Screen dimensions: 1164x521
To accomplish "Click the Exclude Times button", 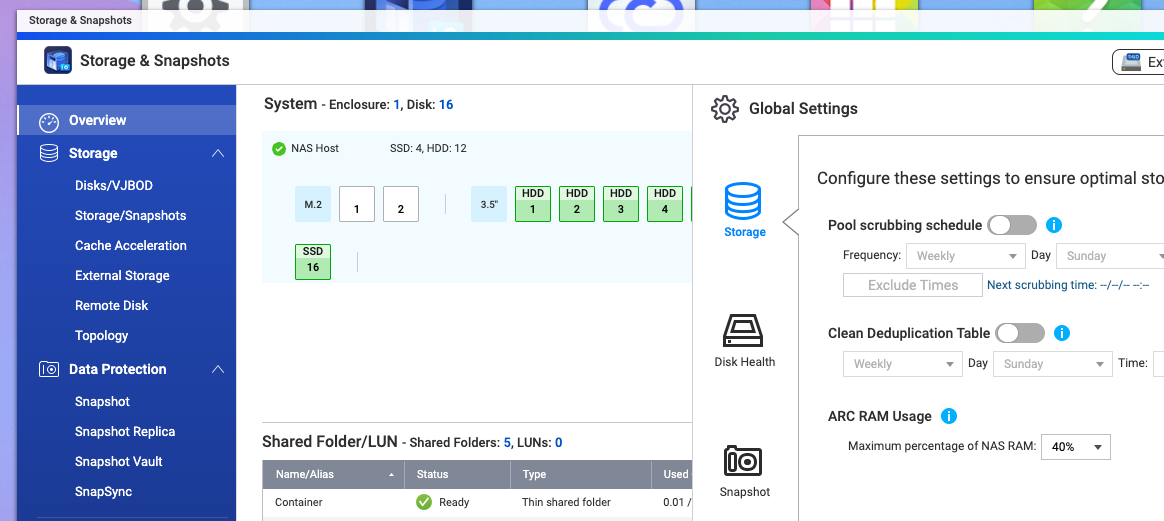I will [x=912, y=285].
